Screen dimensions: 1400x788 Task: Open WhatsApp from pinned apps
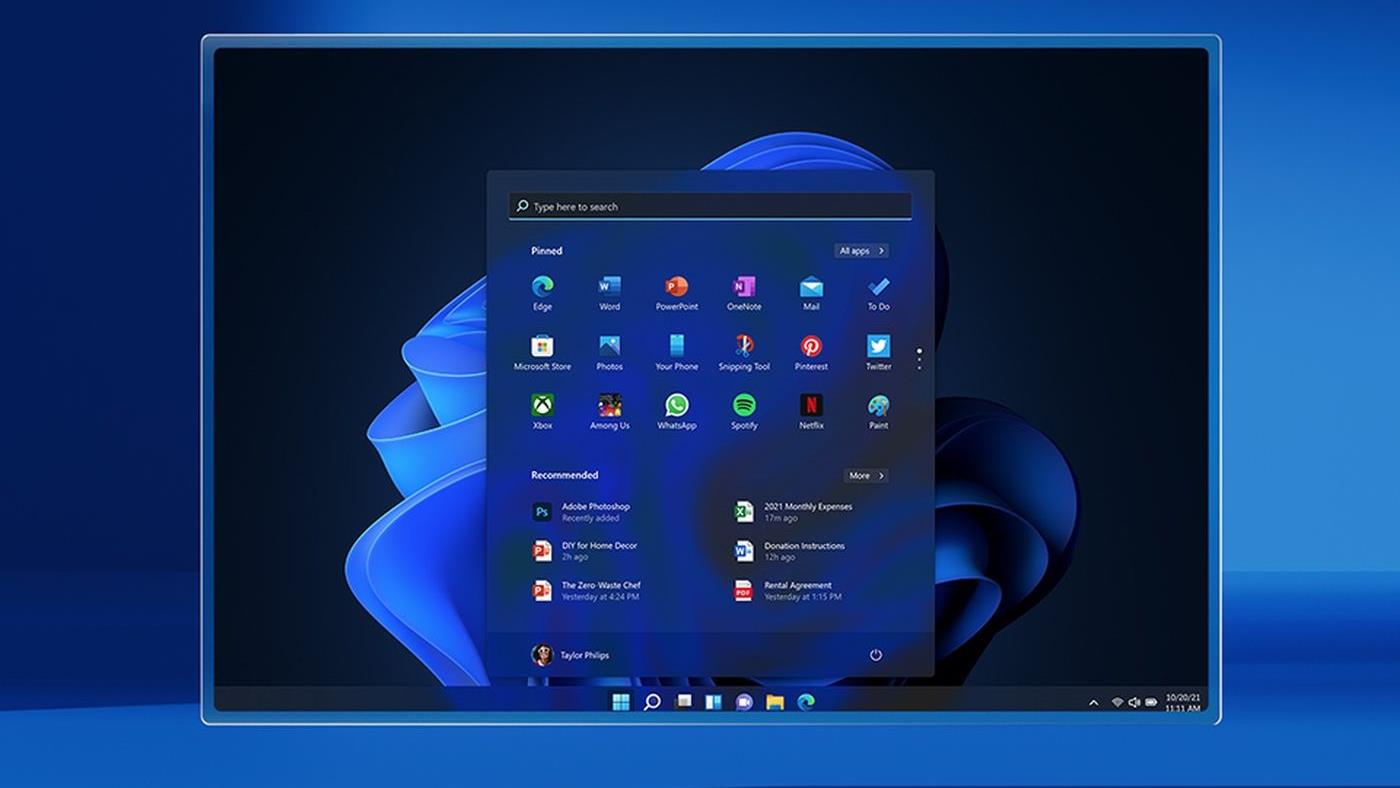[x=677, y=406]
